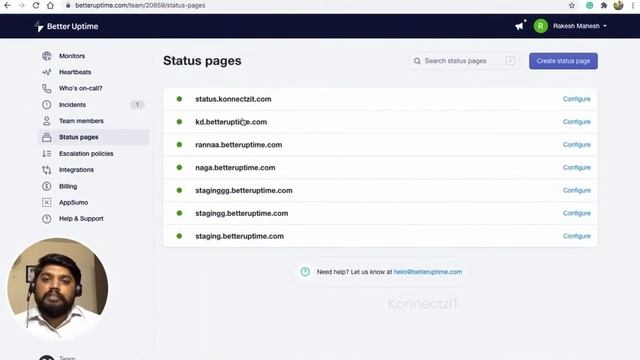This screenshot has height=360, width=640.
Task: Open stagingg.betteruptime.com row
Action: [x=380, y=213]
